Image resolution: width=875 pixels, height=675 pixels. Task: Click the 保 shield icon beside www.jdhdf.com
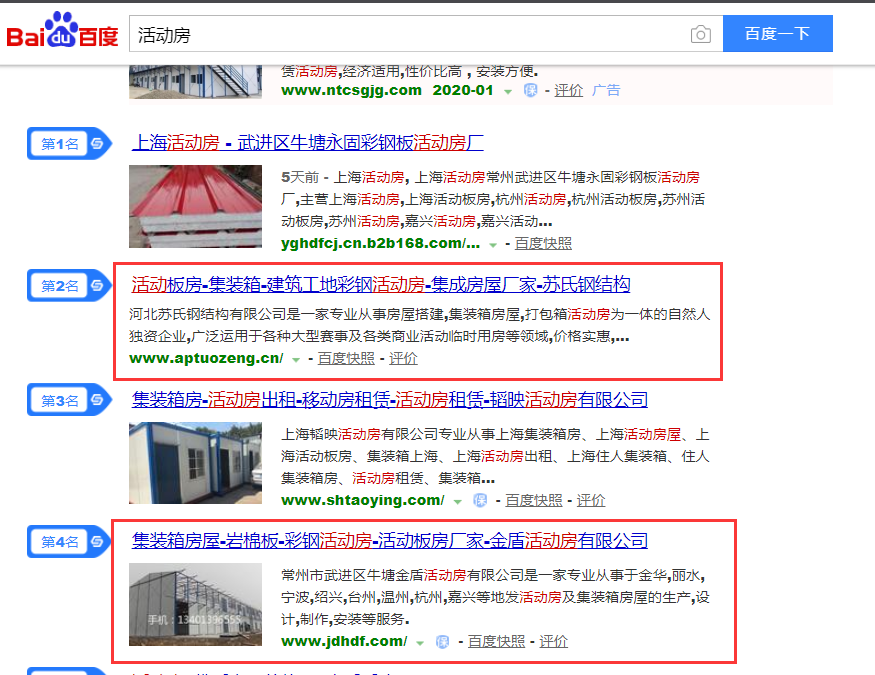point(443,642)
